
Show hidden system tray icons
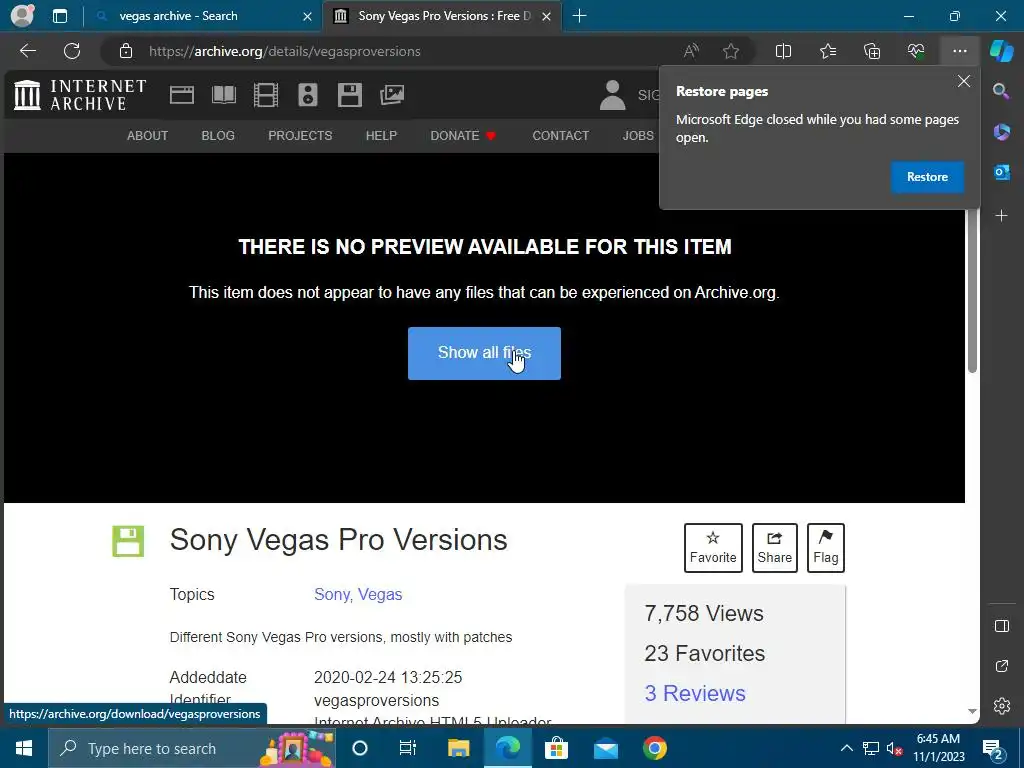[x=846, y=748]
